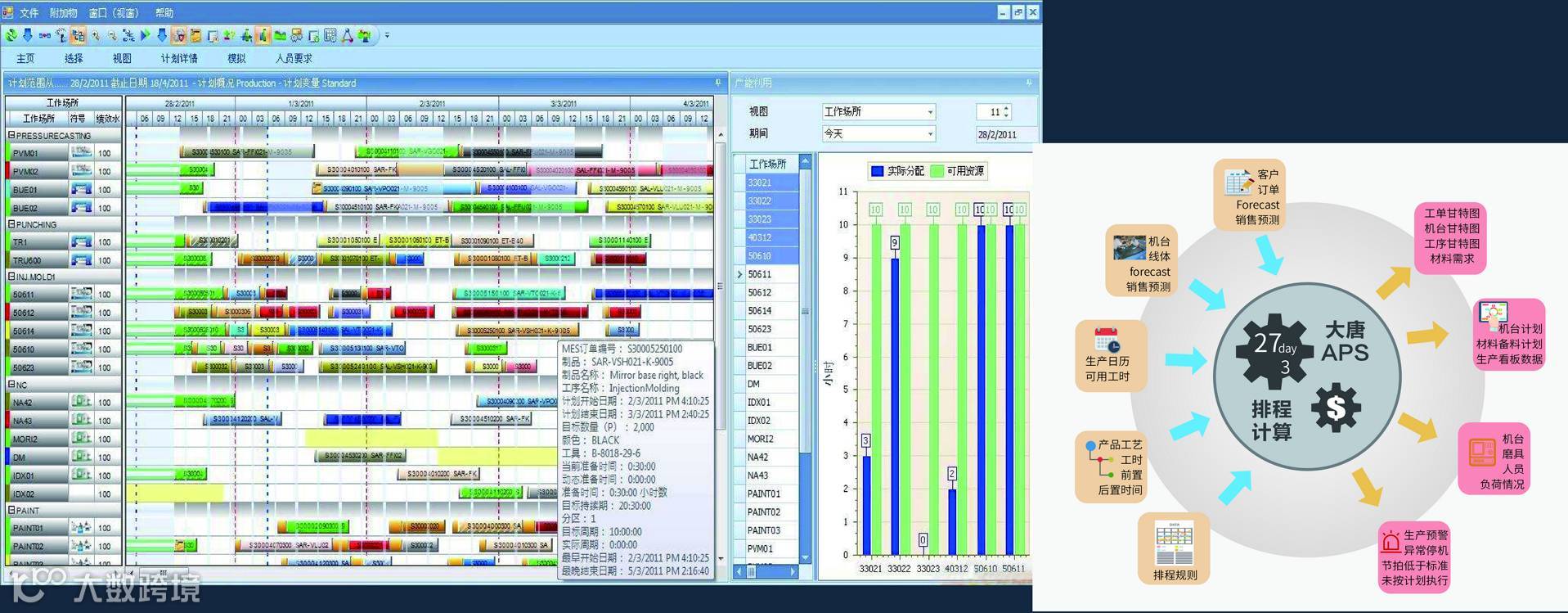Click the green 可用资源 legend swatch
The width and height of the screenshot is (1568, 613).
pyautogui.click(x=937, y=171)
